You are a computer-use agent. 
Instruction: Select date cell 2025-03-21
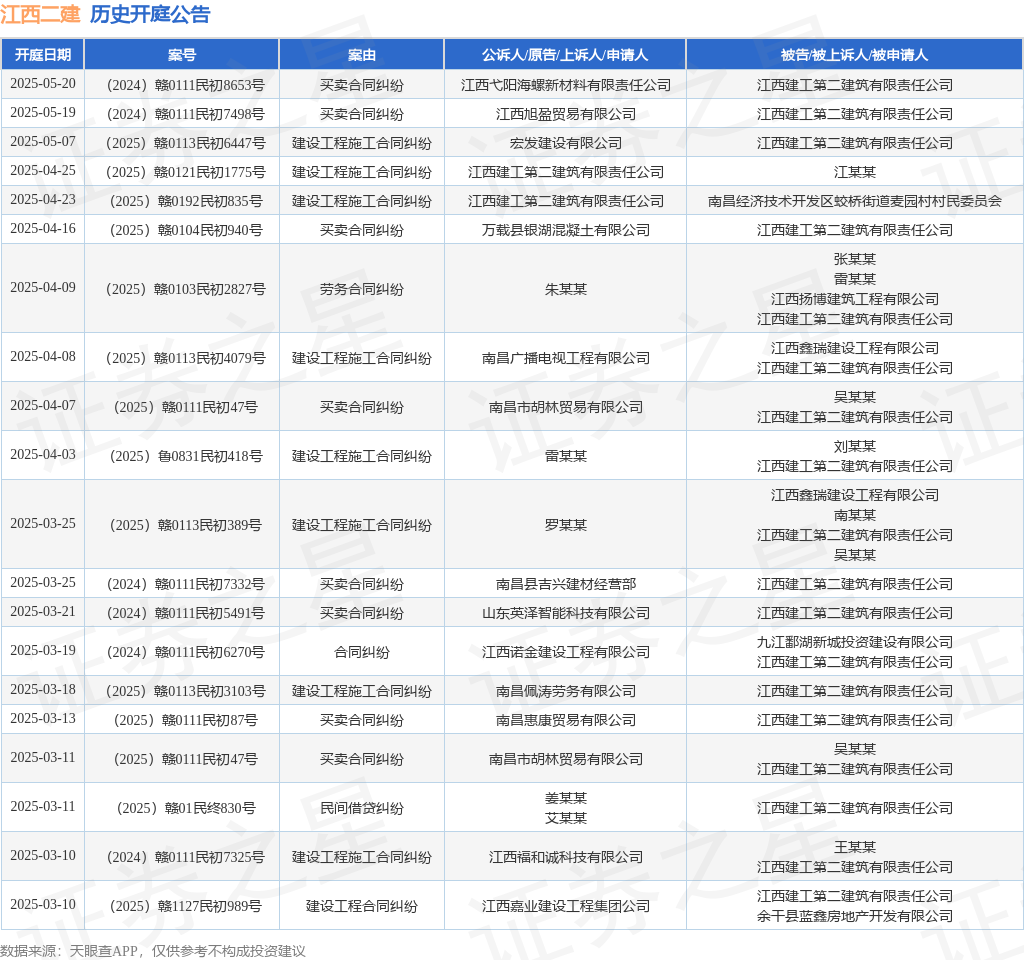(43, 612)
